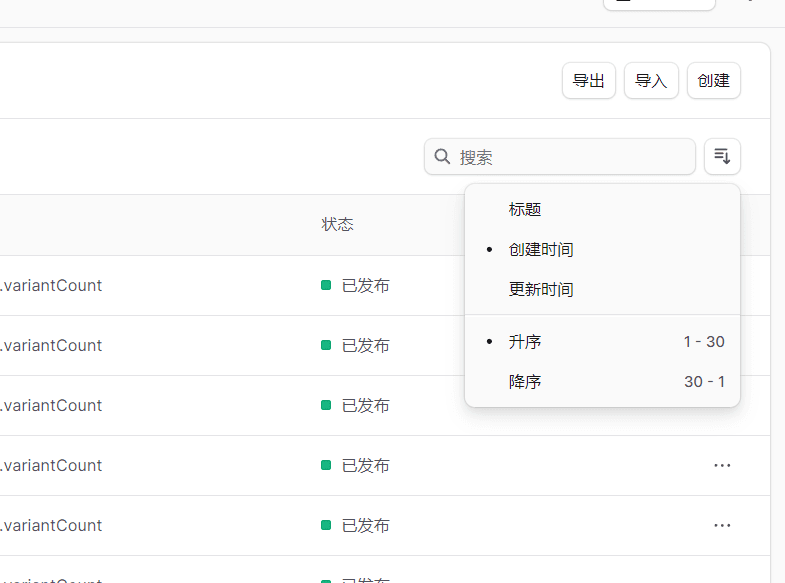Click the 导出 button
Screen dimensions: 785x583
pos(589,81)
